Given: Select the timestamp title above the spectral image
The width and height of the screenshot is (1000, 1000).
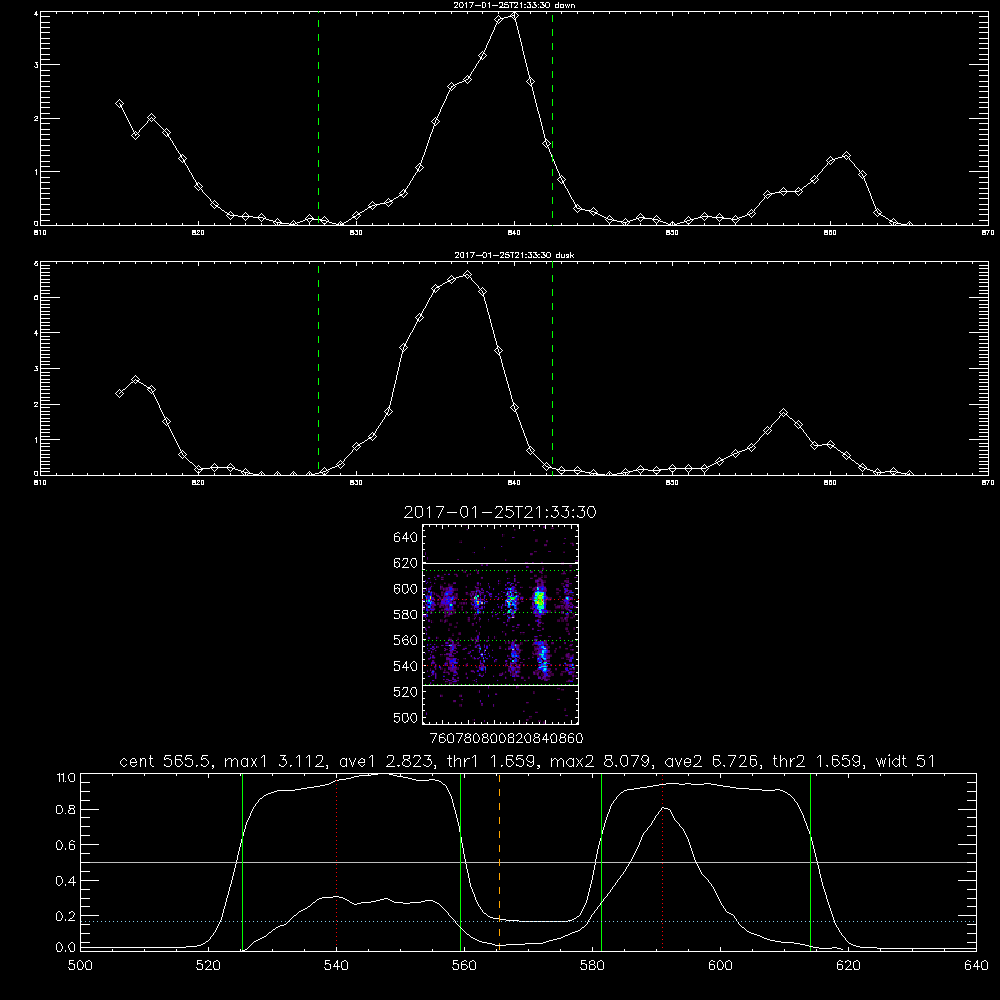Looking at the screenshot, I should (500, 512).
